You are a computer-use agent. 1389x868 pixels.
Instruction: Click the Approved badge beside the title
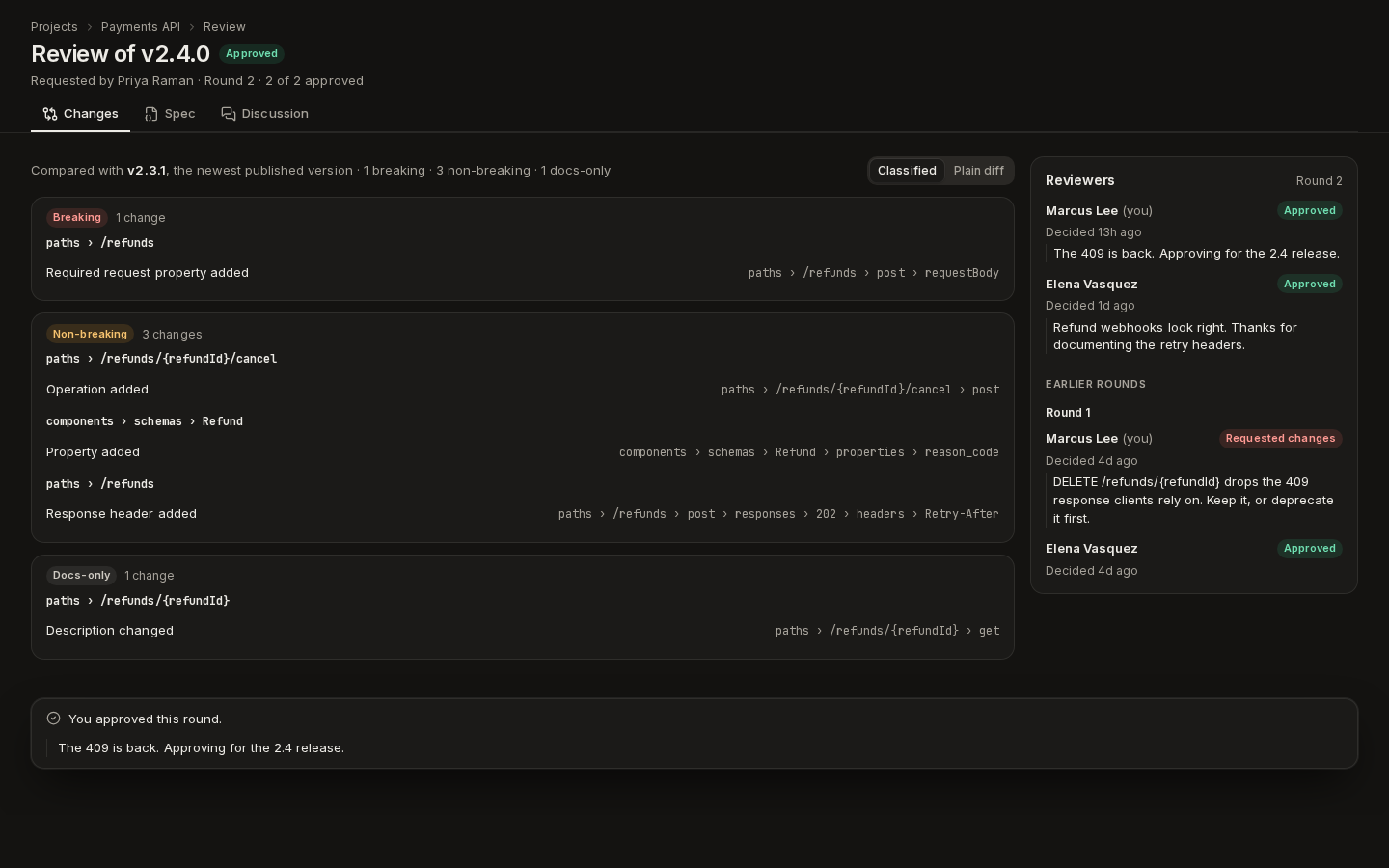coord(252,54)
